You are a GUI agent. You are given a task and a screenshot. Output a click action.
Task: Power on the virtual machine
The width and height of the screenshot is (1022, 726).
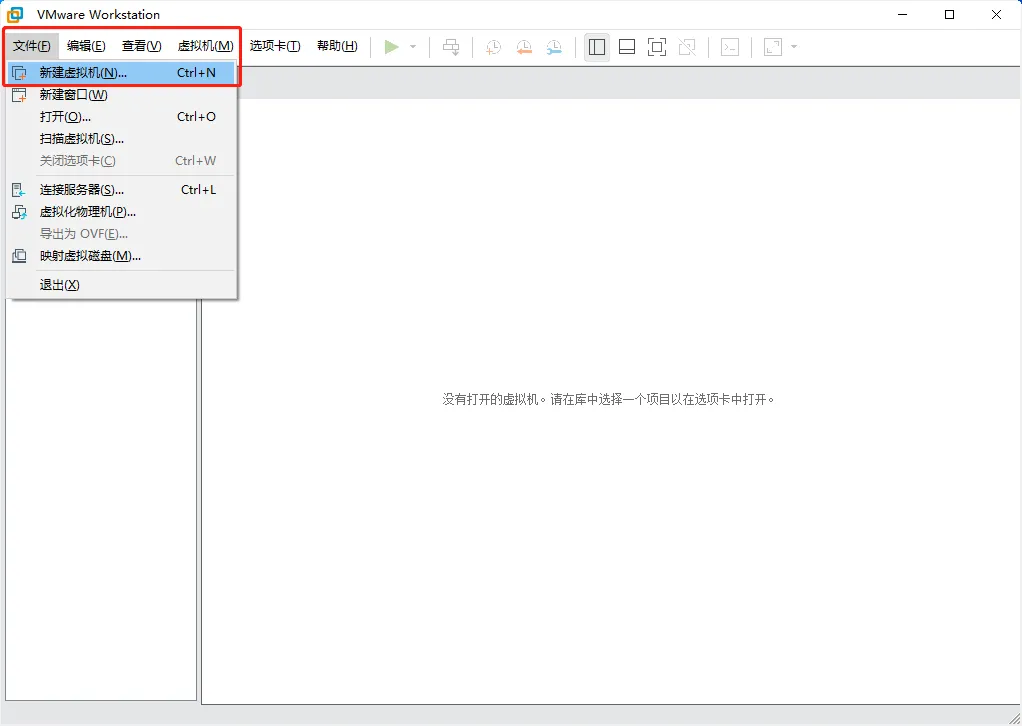[x=391, y=46]
